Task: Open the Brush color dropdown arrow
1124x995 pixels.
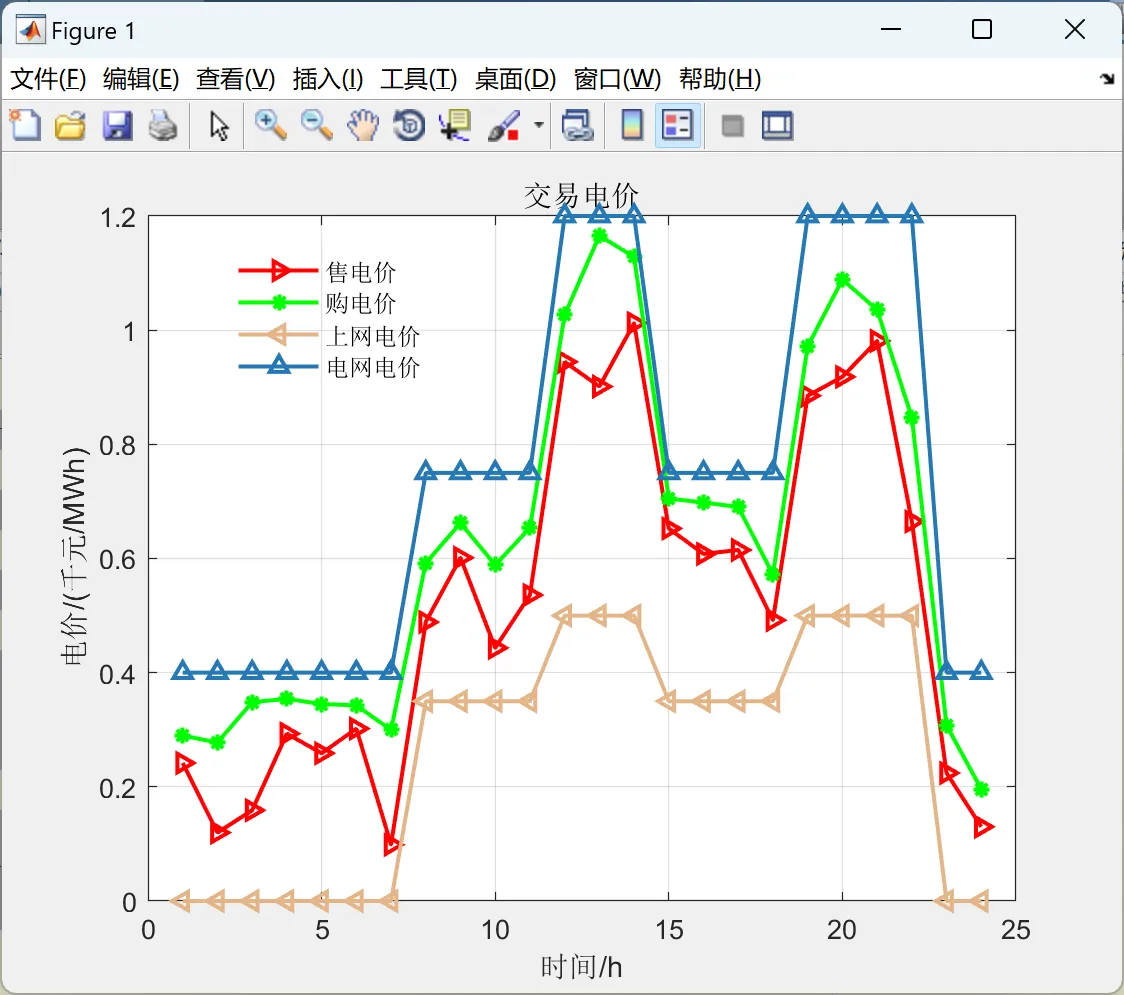Action: 538,125
